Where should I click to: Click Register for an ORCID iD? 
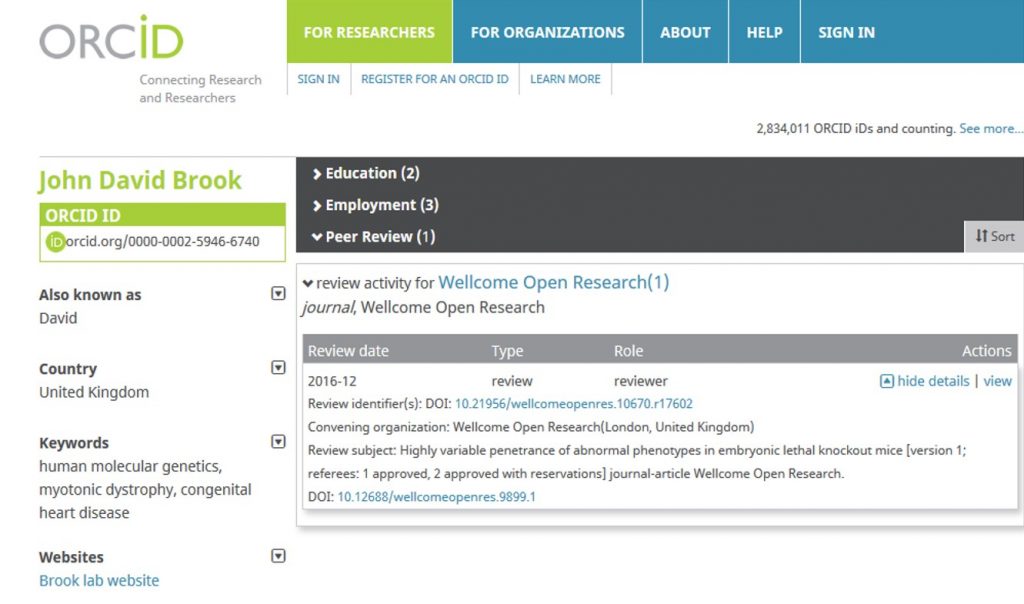[x=434, y=79]
